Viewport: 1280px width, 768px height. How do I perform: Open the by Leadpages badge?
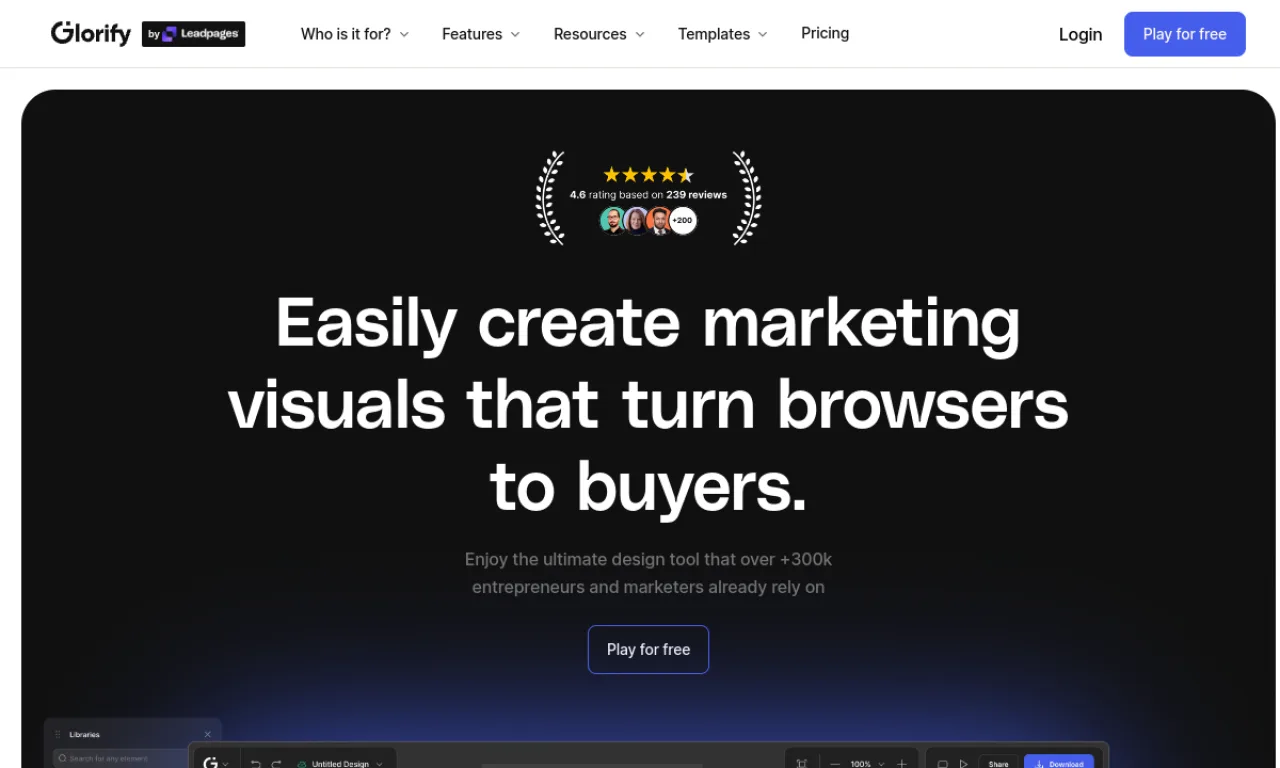194,34
